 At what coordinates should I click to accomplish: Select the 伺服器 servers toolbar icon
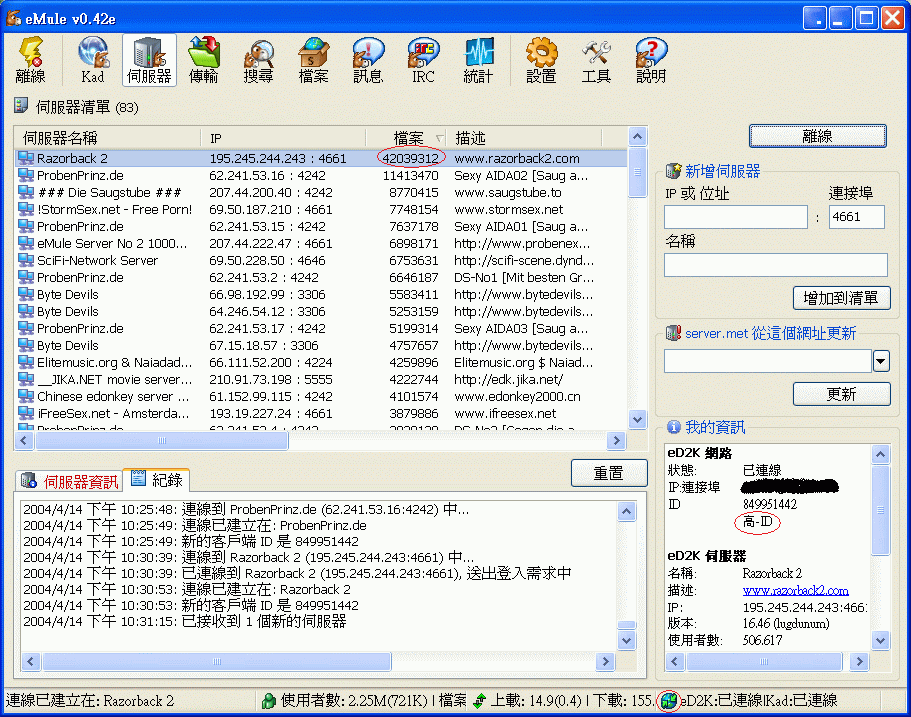[x=149, y=60]
